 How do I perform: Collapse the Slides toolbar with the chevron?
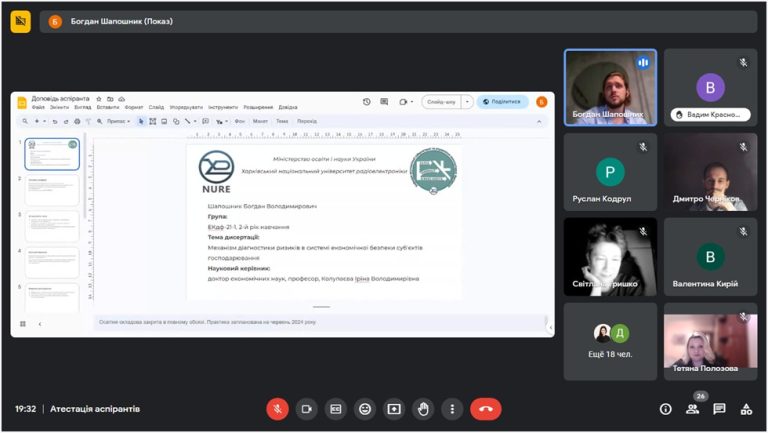click(539, 121)
